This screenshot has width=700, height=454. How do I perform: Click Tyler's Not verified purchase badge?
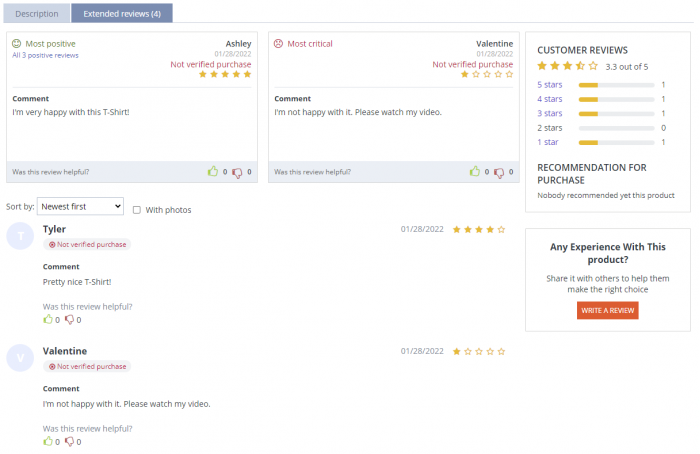coord(87,244)
